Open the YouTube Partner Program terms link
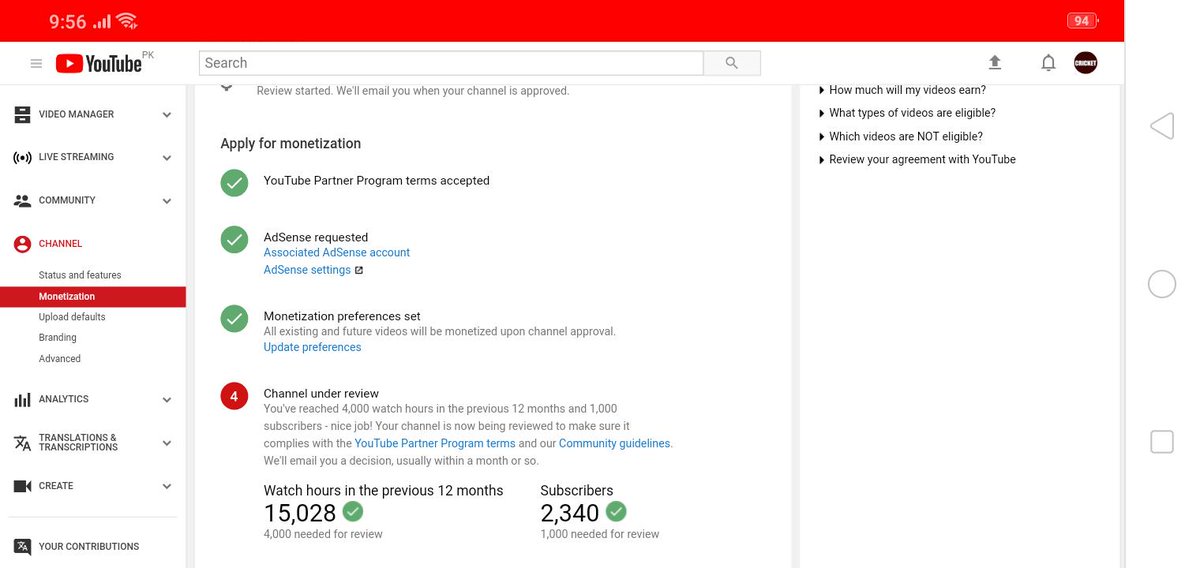Viewport: 1200px width, 568px height. [x=435, y=443]
